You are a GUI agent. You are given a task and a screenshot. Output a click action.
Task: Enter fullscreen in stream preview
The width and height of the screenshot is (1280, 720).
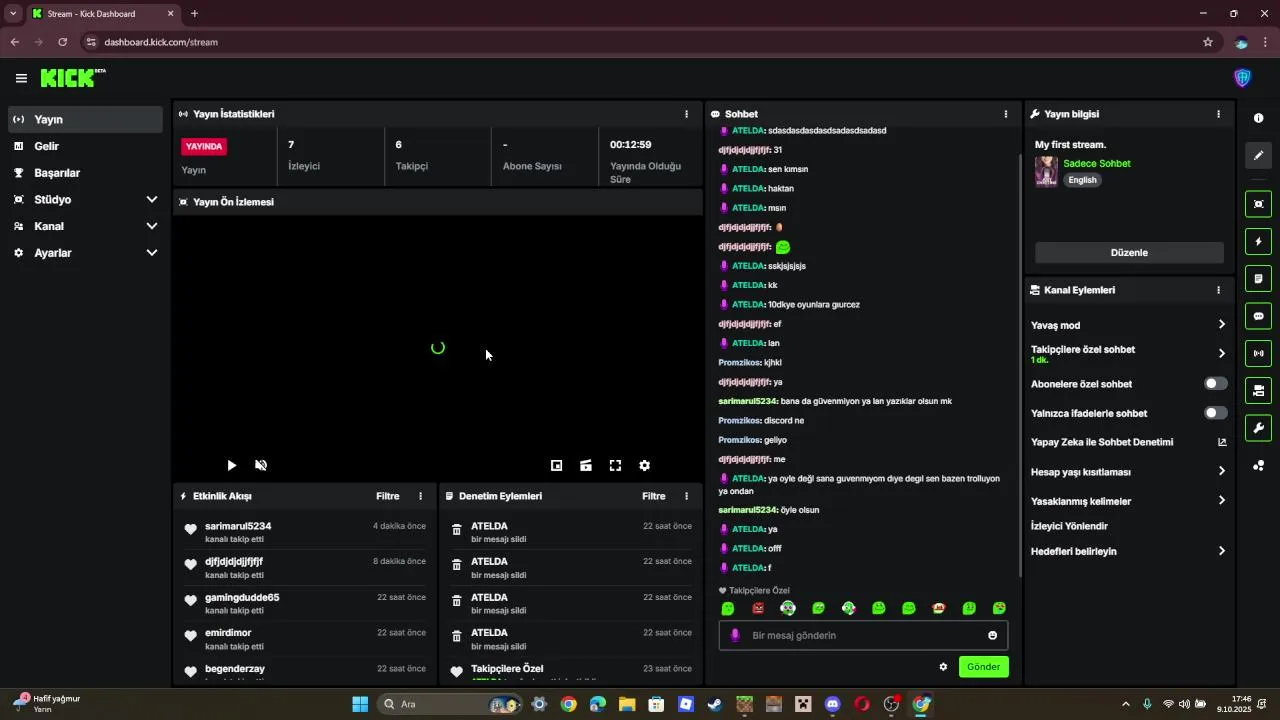tap(615, 465)
